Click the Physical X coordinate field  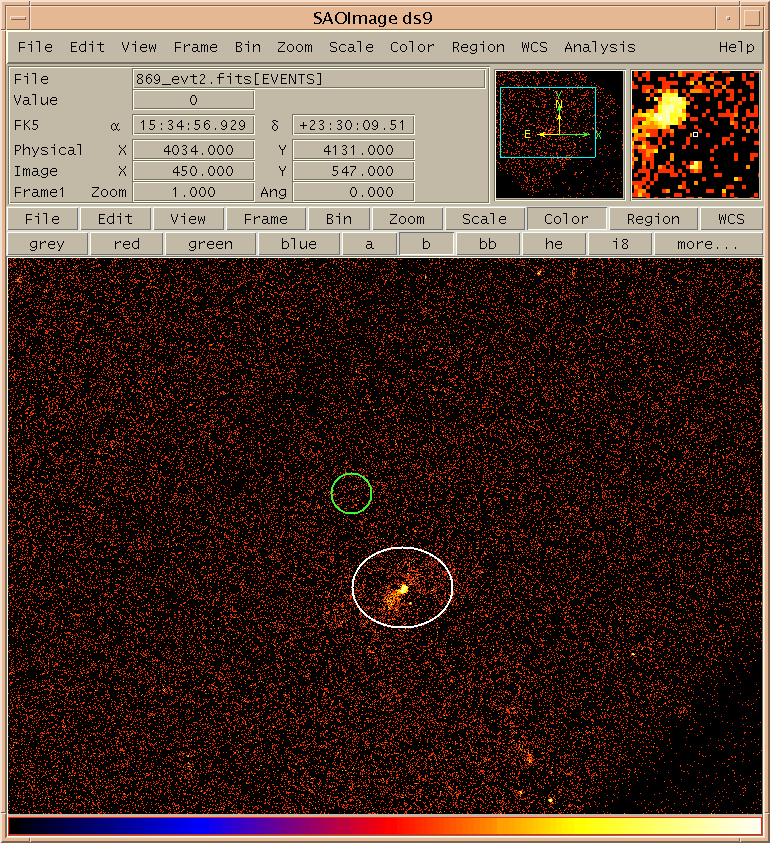(x=194, y=150)
